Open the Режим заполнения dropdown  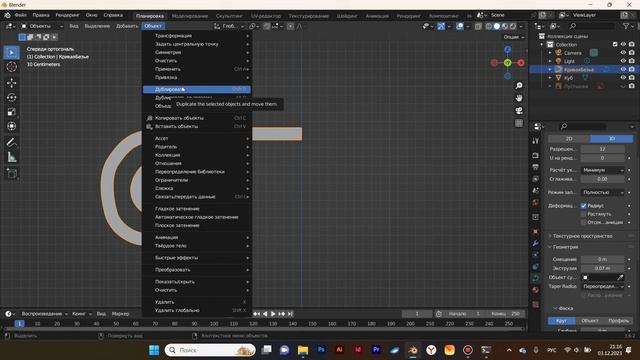pos(602,192)
